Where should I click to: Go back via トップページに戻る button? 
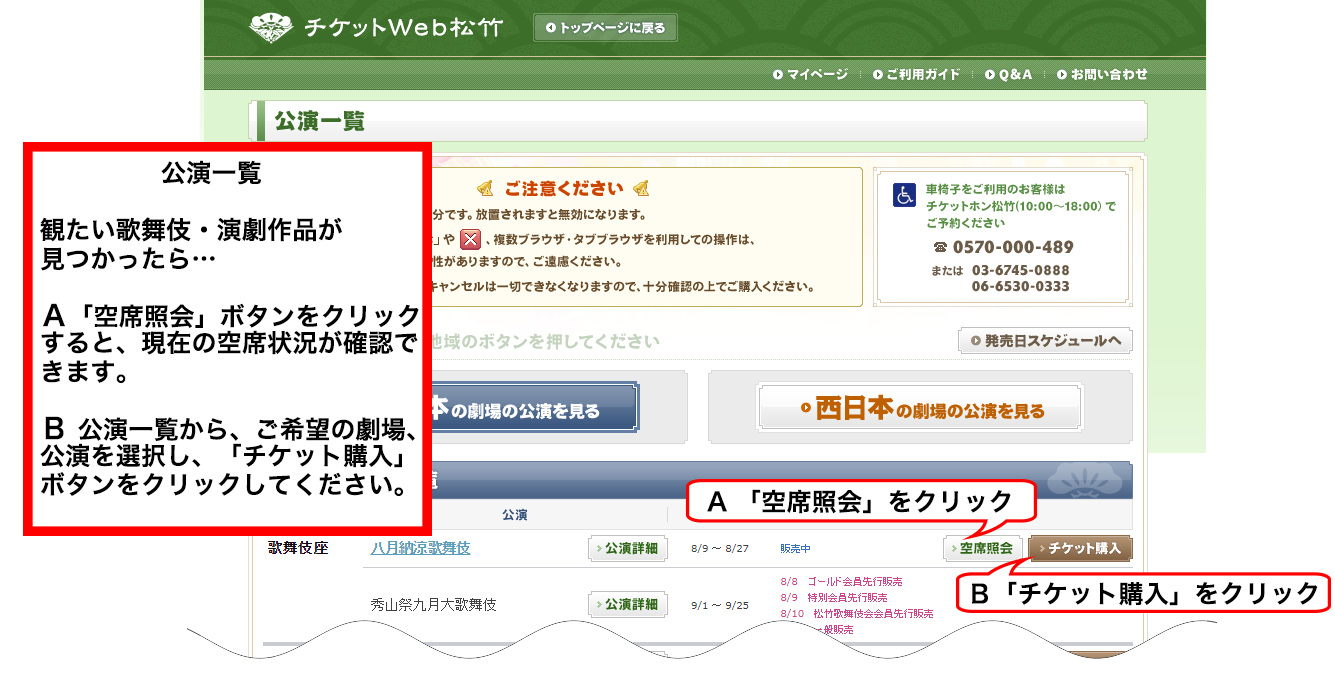point(606,28)
